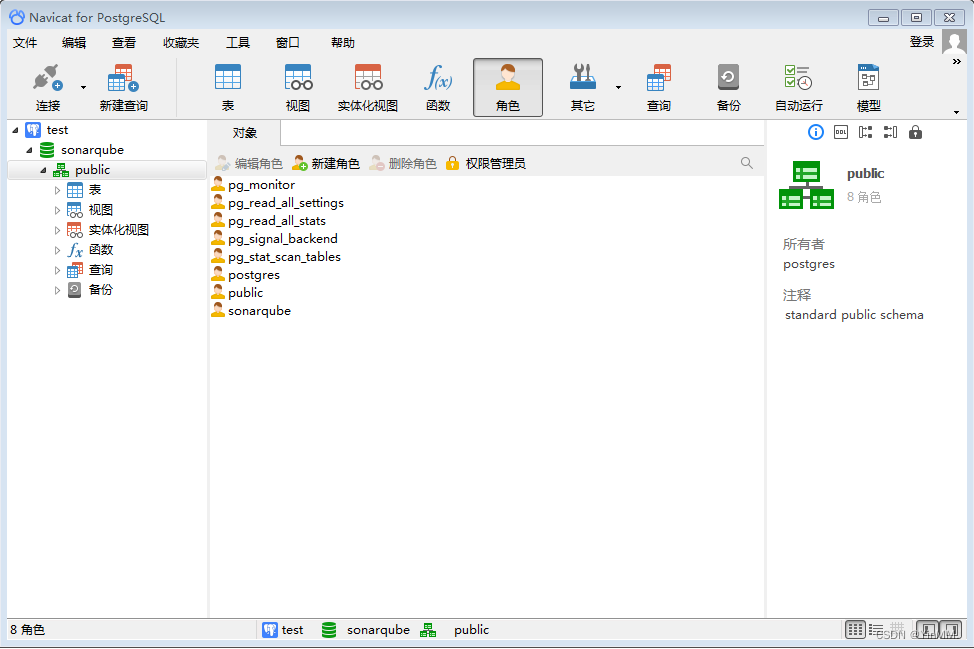Open the Help (帮助) menu
974x649 pixels.
point(342,42)
